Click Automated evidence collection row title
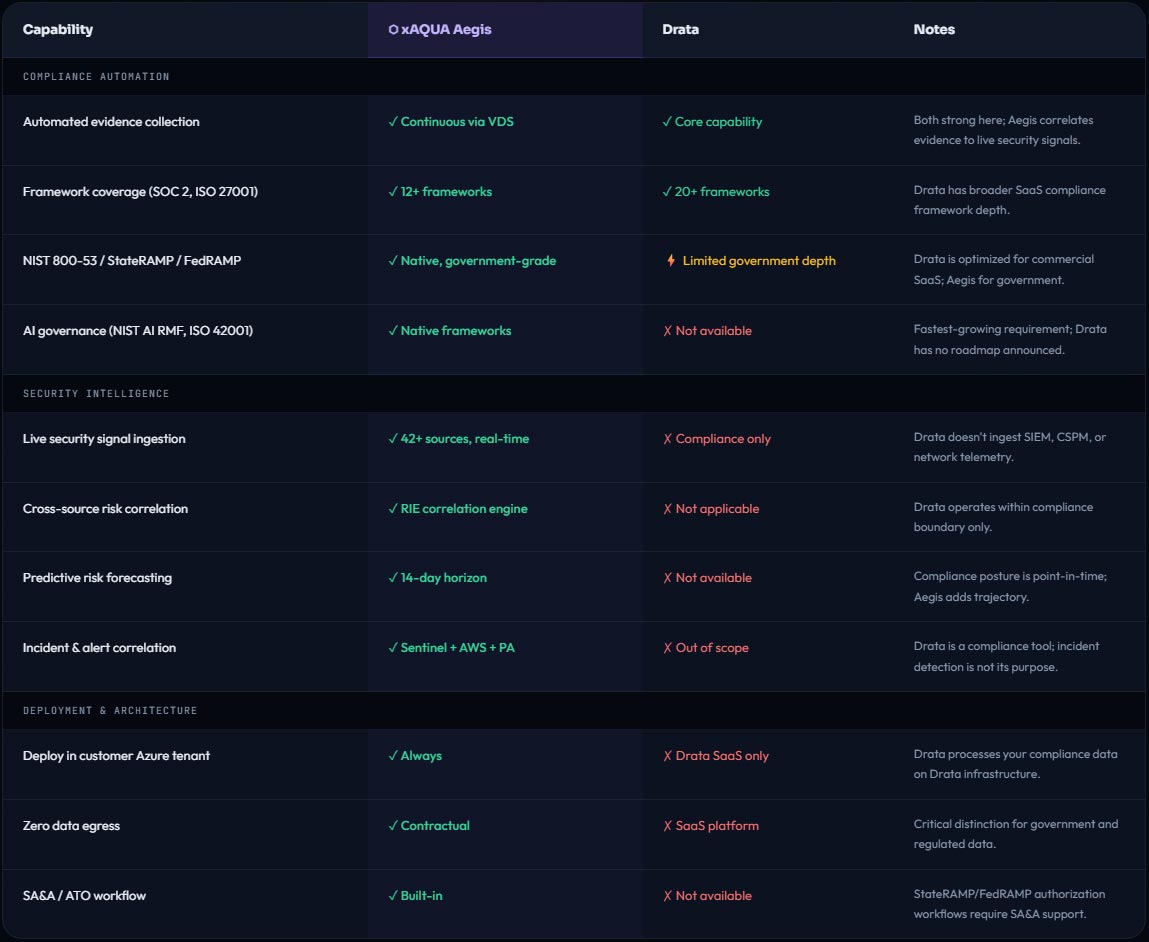This screenshot has width=1149, height=942. [x=111, y=122]
